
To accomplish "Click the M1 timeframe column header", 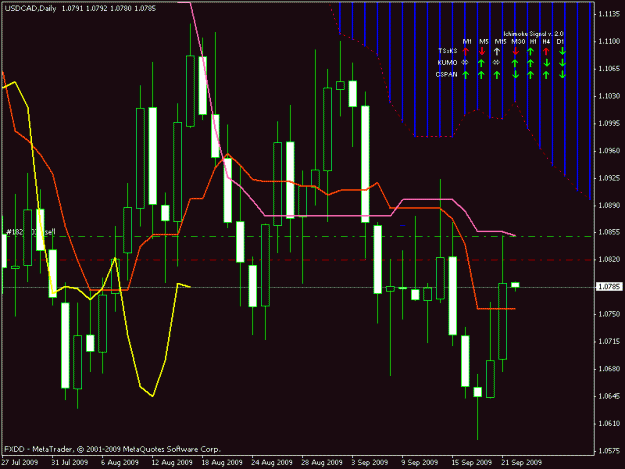I will pyautogui.click(x=467, y=41).
